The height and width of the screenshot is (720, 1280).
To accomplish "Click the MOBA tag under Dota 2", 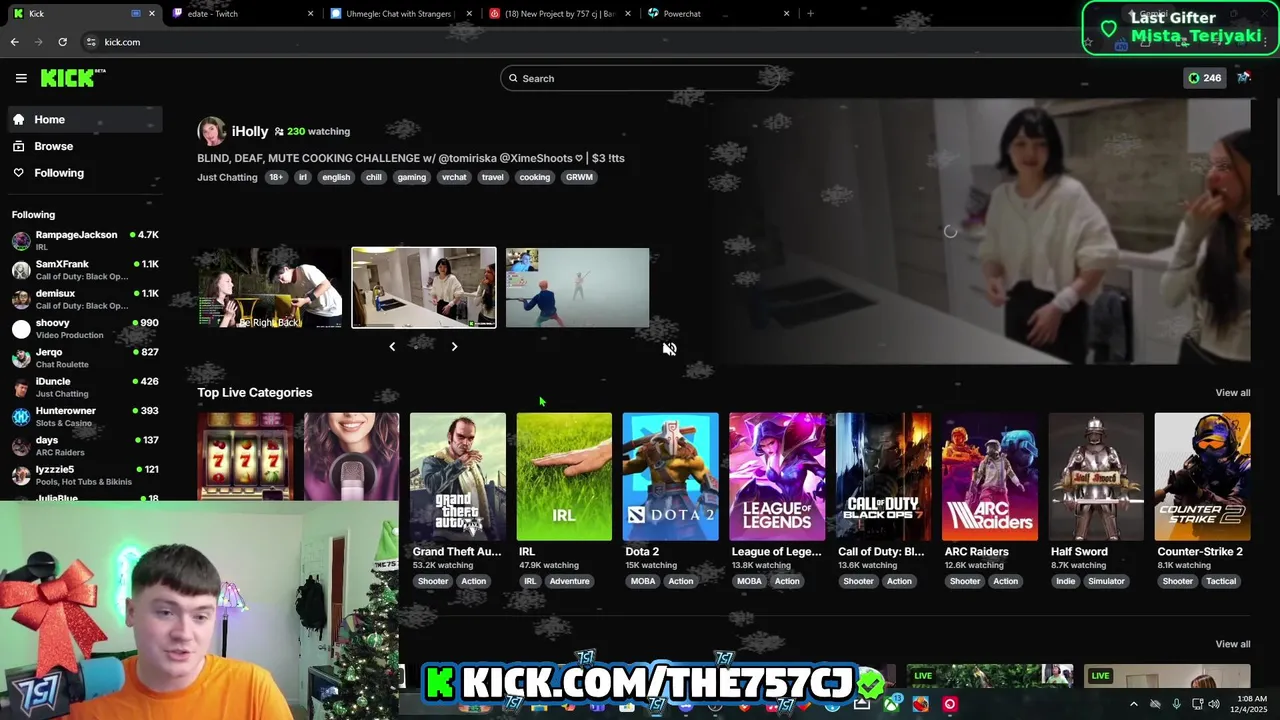I will point(643,581).
